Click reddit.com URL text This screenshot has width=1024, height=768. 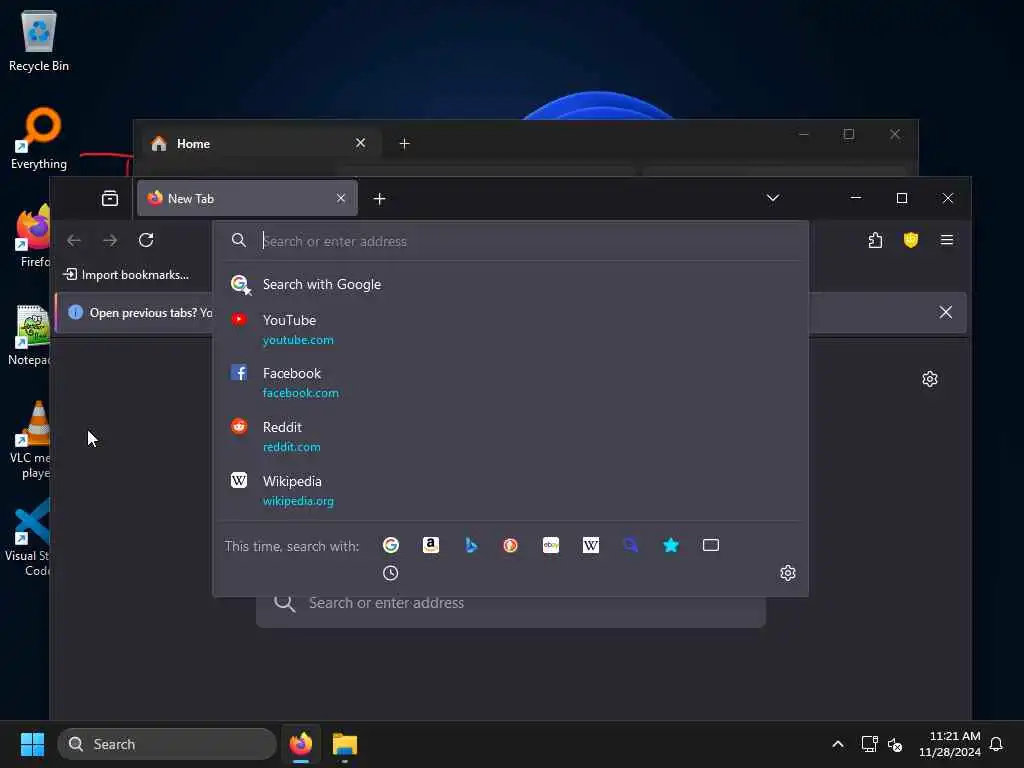click(291, 447)
